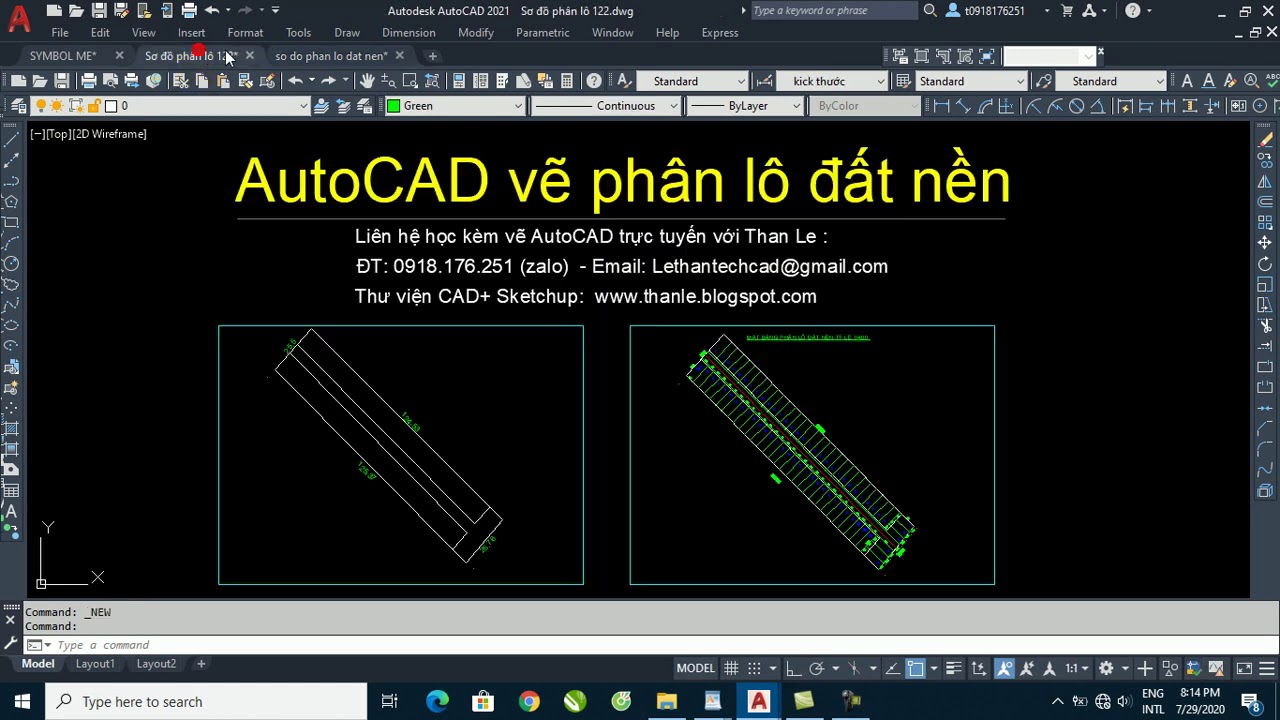Click the Save icon in Quick Access toolbar
This screenshot has width=1280, height=720.
pyautogui.click(x=98, y=11)
